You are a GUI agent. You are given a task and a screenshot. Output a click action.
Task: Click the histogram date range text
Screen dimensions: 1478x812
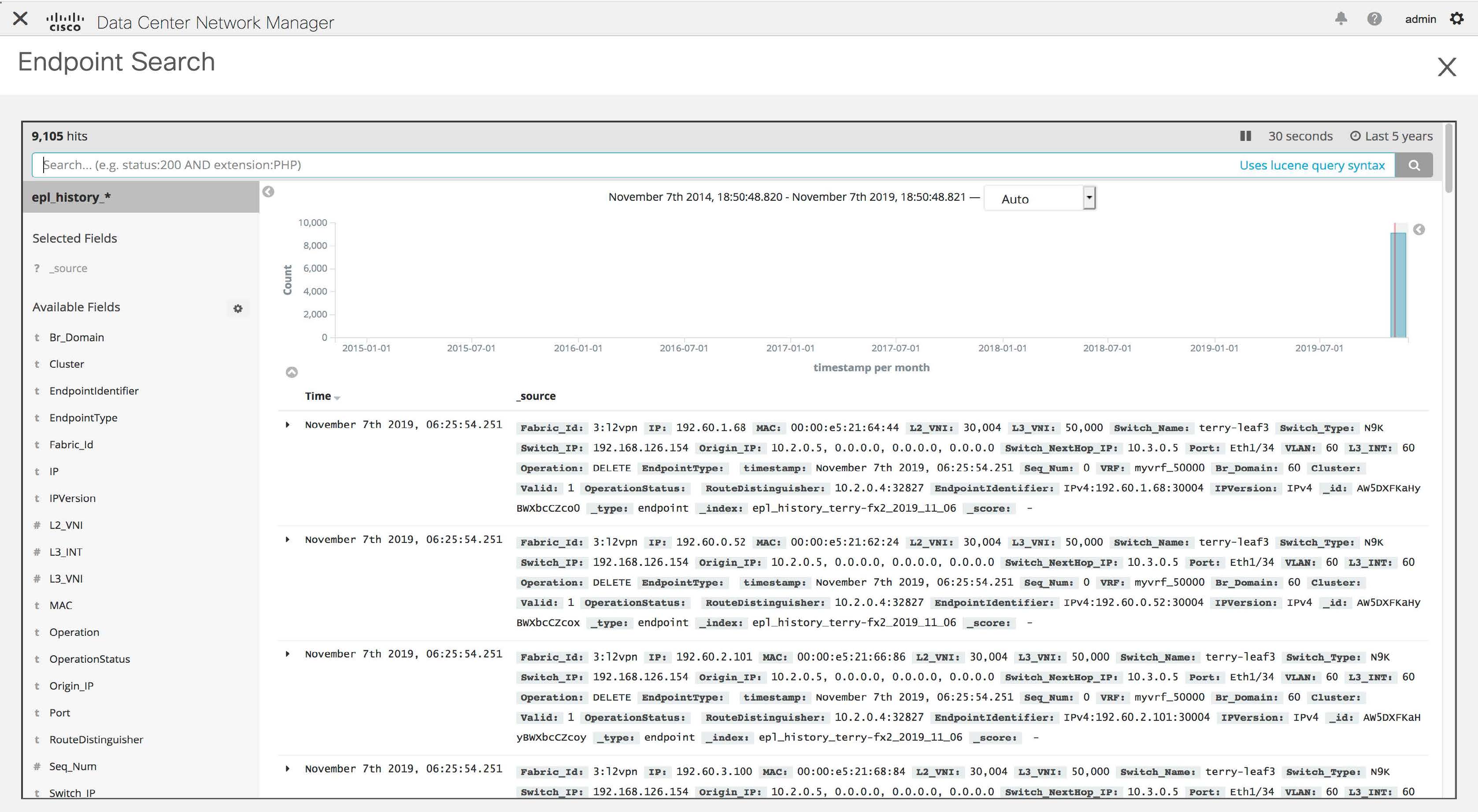click(x=787, y=197)
